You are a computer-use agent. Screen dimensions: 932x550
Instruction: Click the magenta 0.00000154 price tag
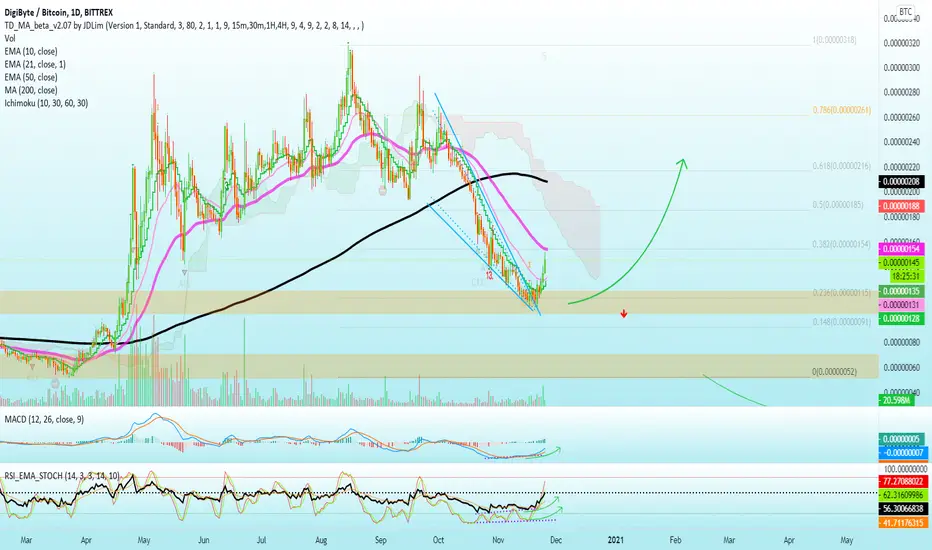pyautogui.click(x=901, y=249)
